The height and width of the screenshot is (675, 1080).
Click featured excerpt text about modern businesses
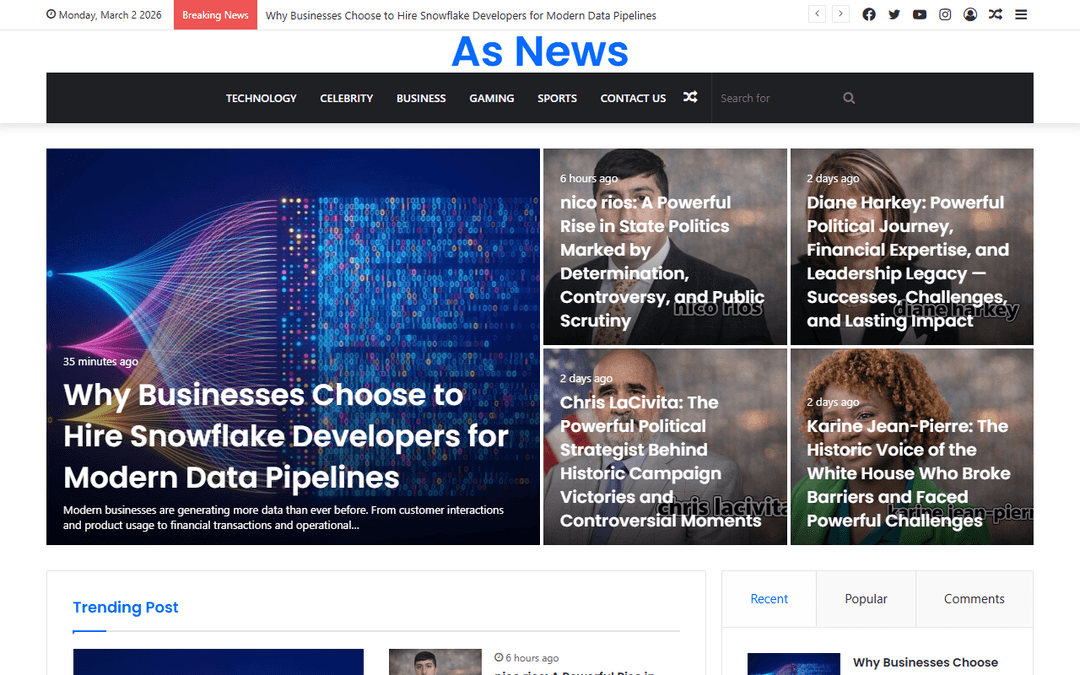click(283, 517)
